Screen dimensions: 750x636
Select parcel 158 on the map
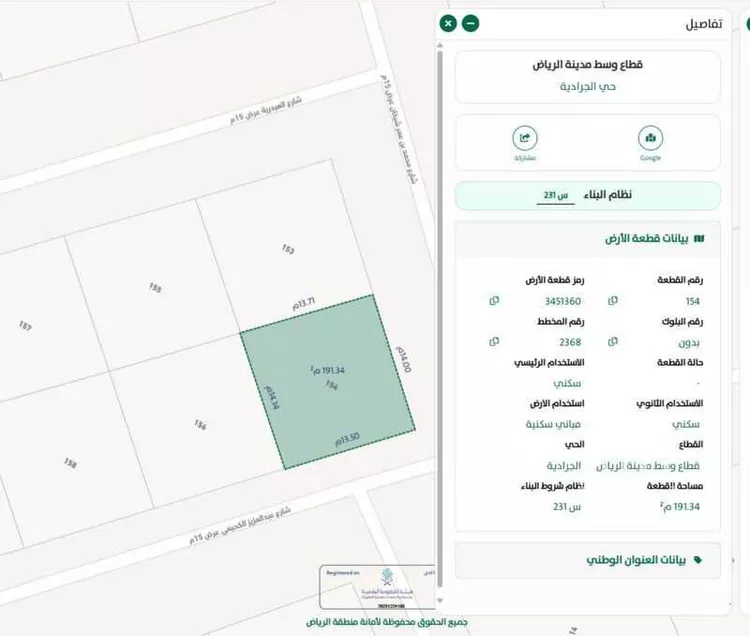(x=70, y=463)
